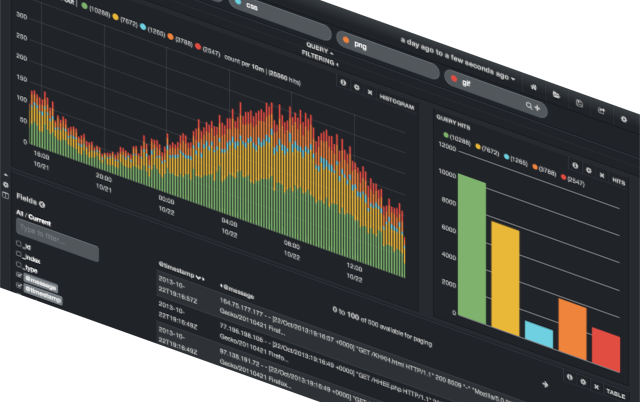Uncheck the @timestamp field checkbox
640x402 pixels.
pos(19,286)
